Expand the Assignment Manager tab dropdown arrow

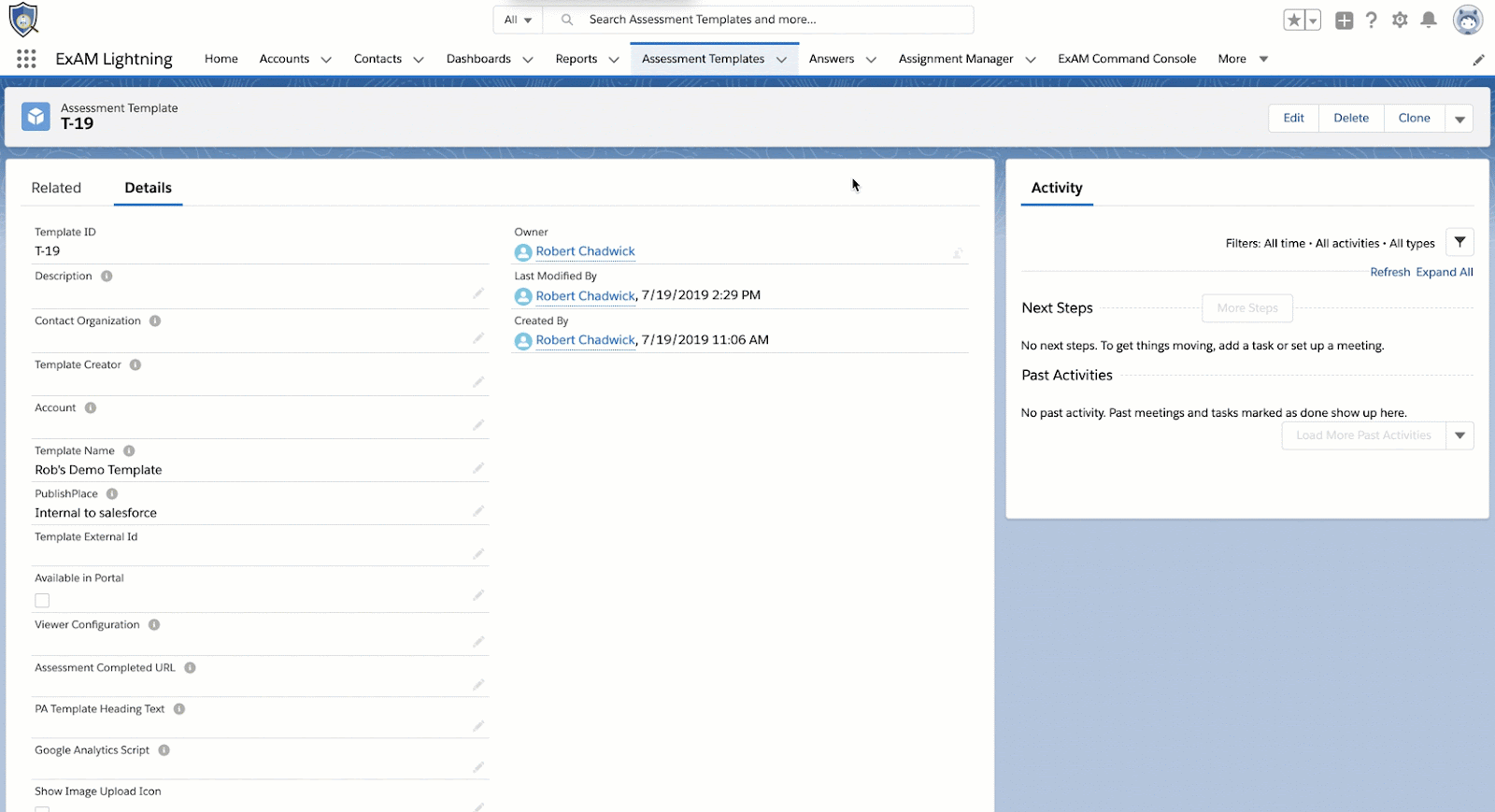coord(1031,60)
